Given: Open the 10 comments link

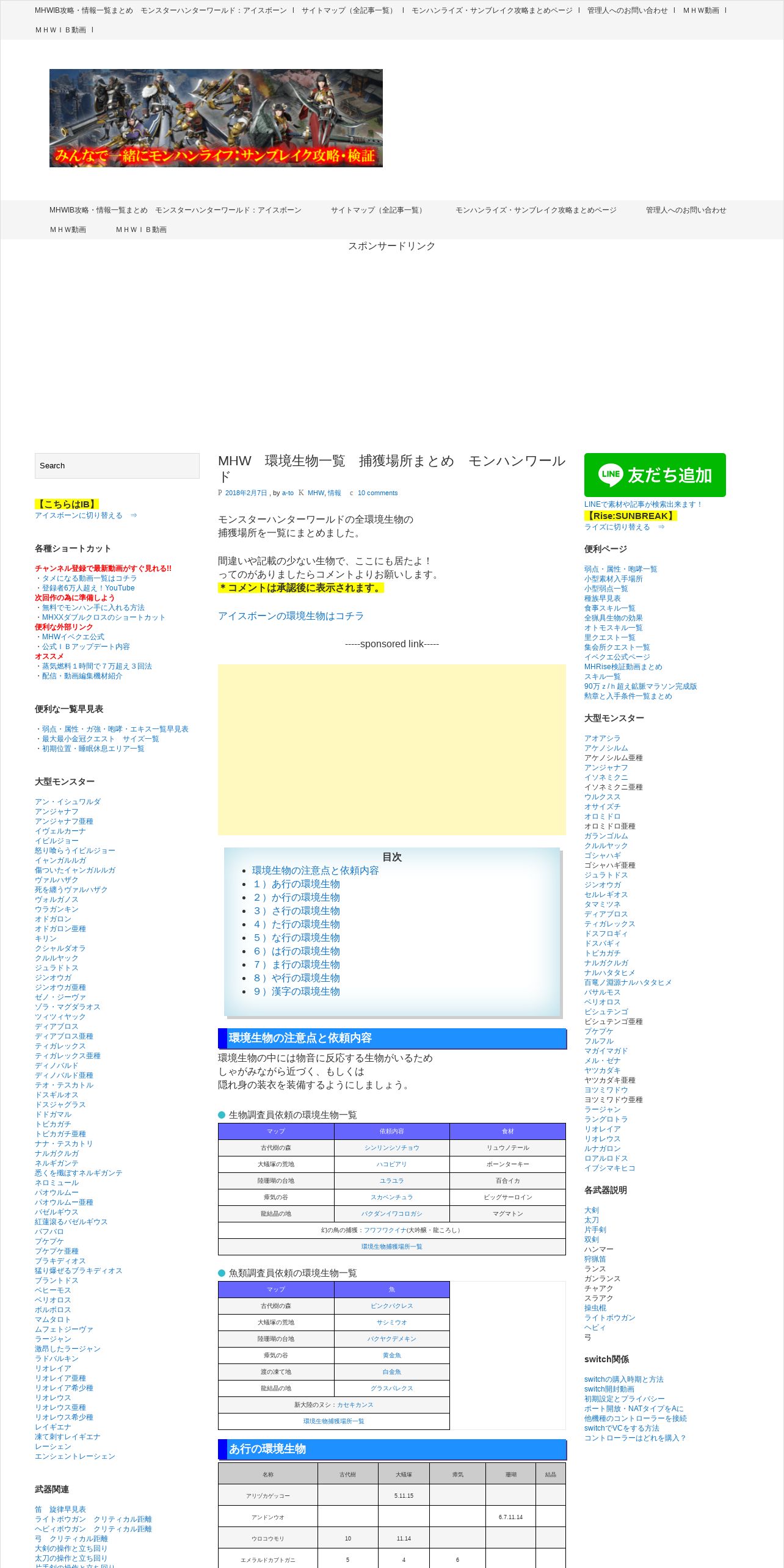Looking at the screenshot, I should pyautogui.click(x=377, y=493).
